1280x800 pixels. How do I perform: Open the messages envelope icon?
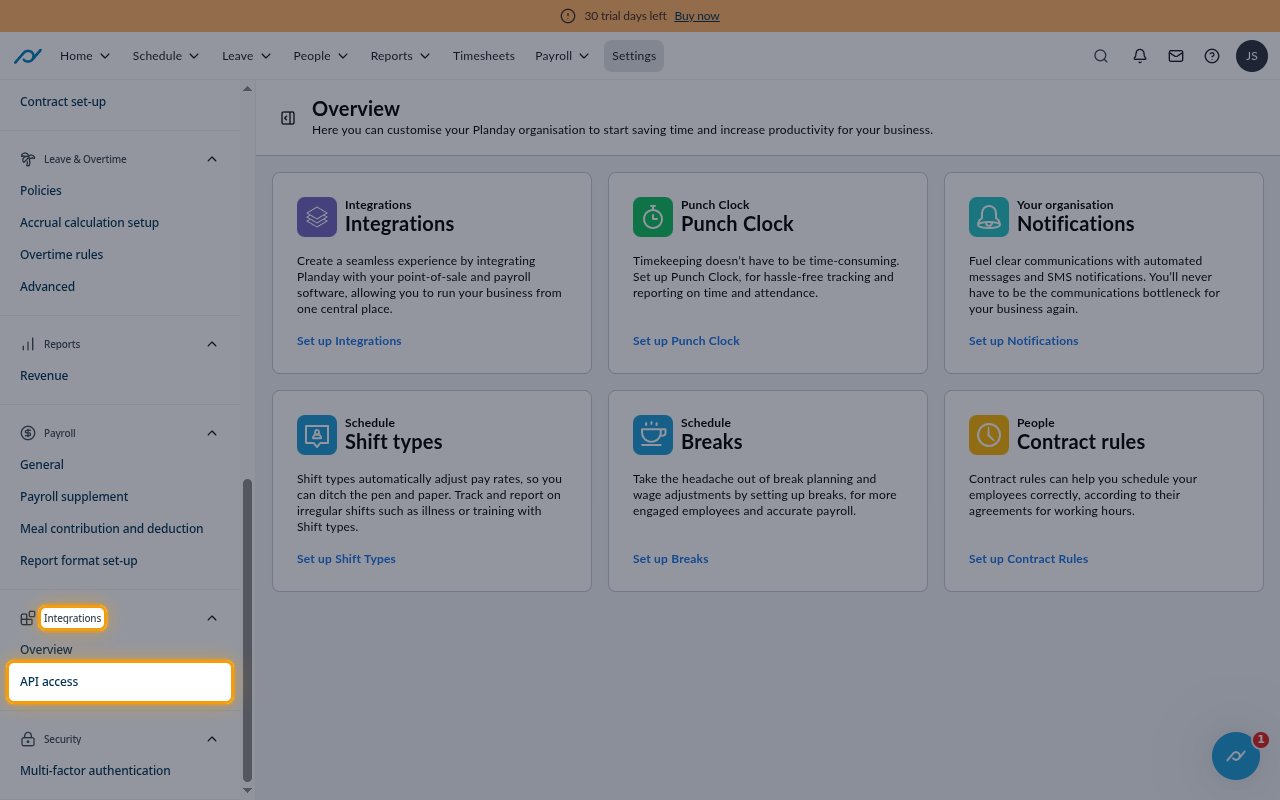pos(1176,56)
